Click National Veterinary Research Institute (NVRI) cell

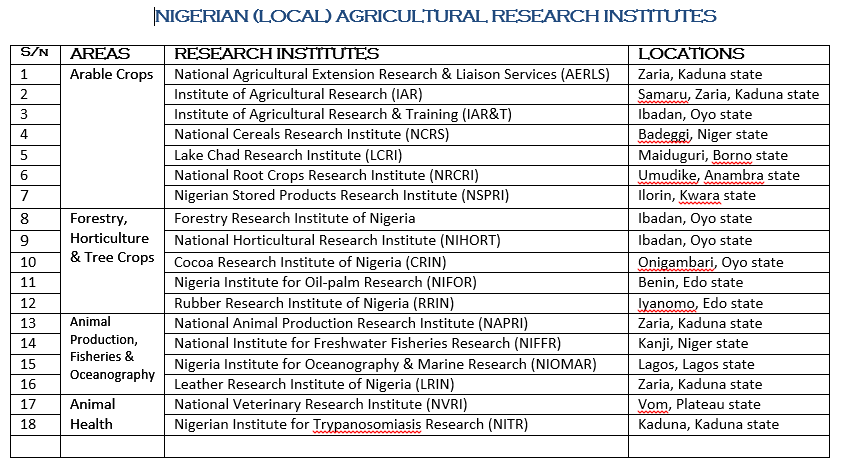[320, 405]
